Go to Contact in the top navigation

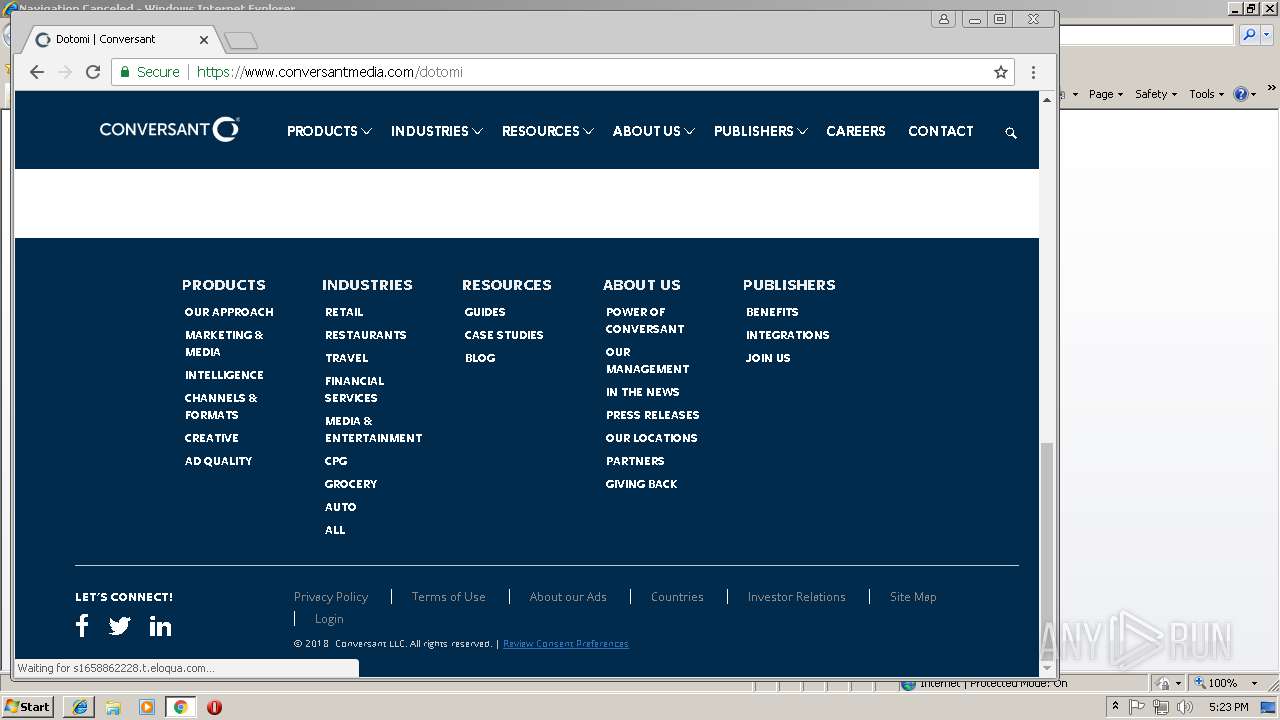941,131
